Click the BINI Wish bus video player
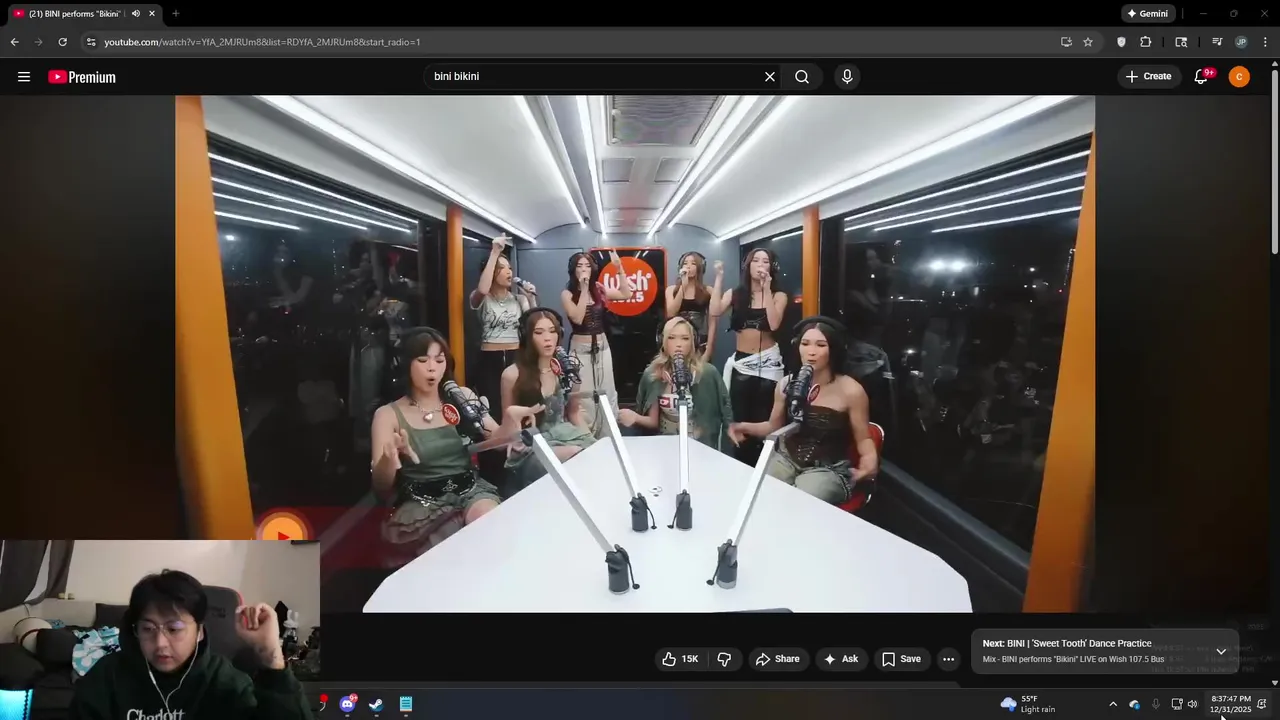Image resolution: width=1280 pixels, height=720 pixels. [635, 354]
